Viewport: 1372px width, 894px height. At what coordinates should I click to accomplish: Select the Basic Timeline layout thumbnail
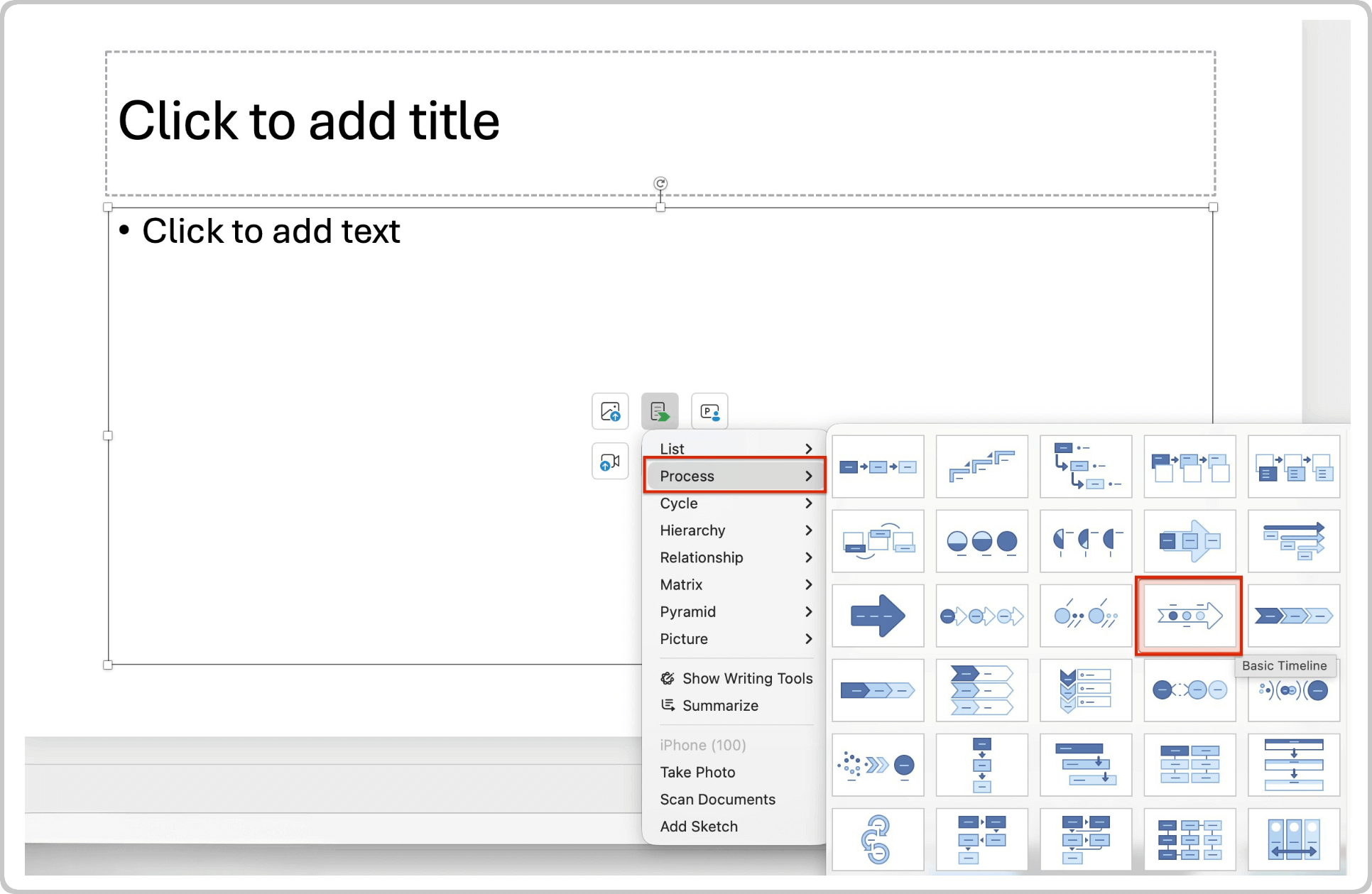click(1189, 616)
